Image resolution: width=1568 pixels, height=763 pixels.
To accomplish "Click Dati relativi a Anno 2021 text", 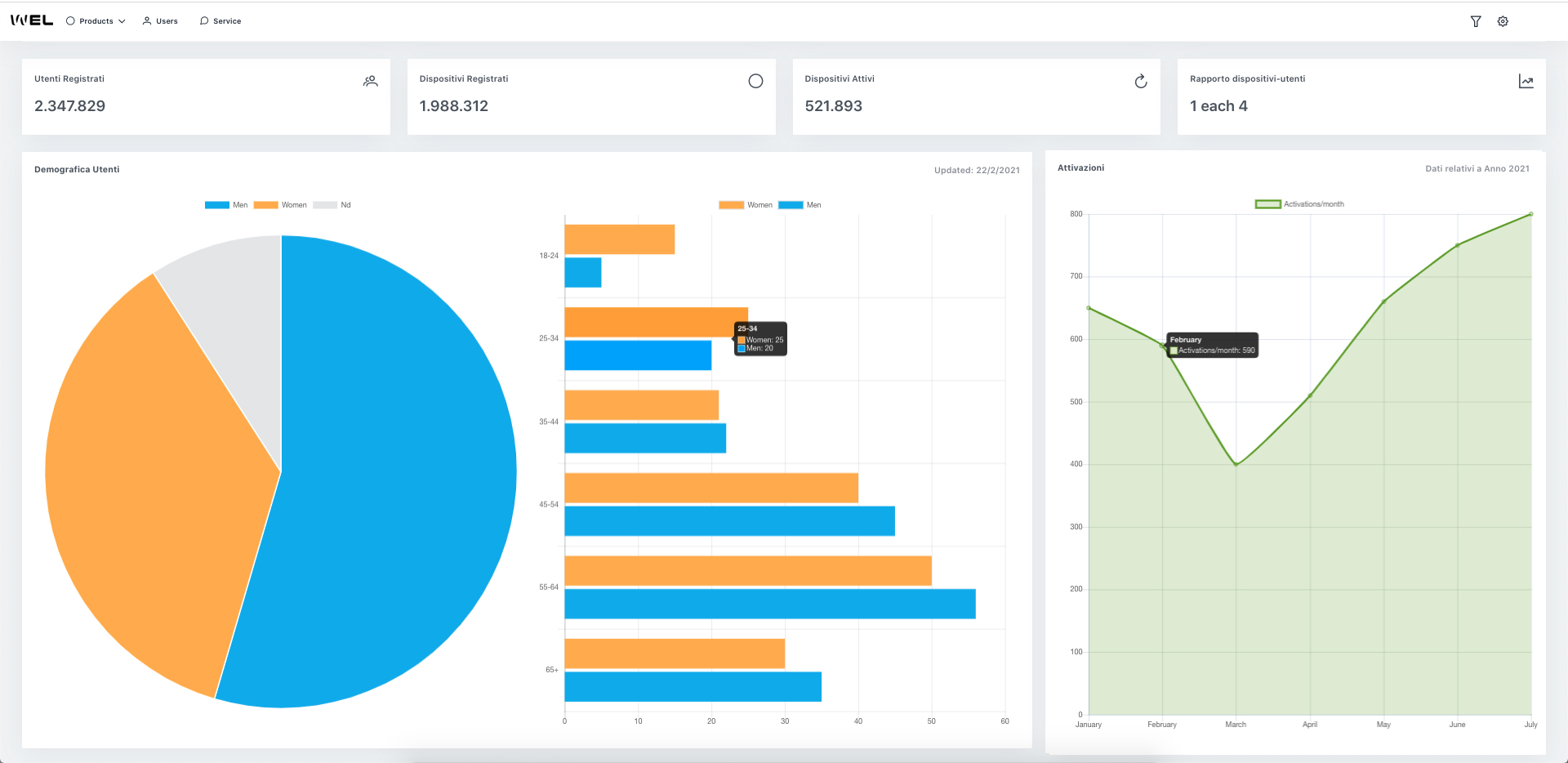I will 1477,169.
